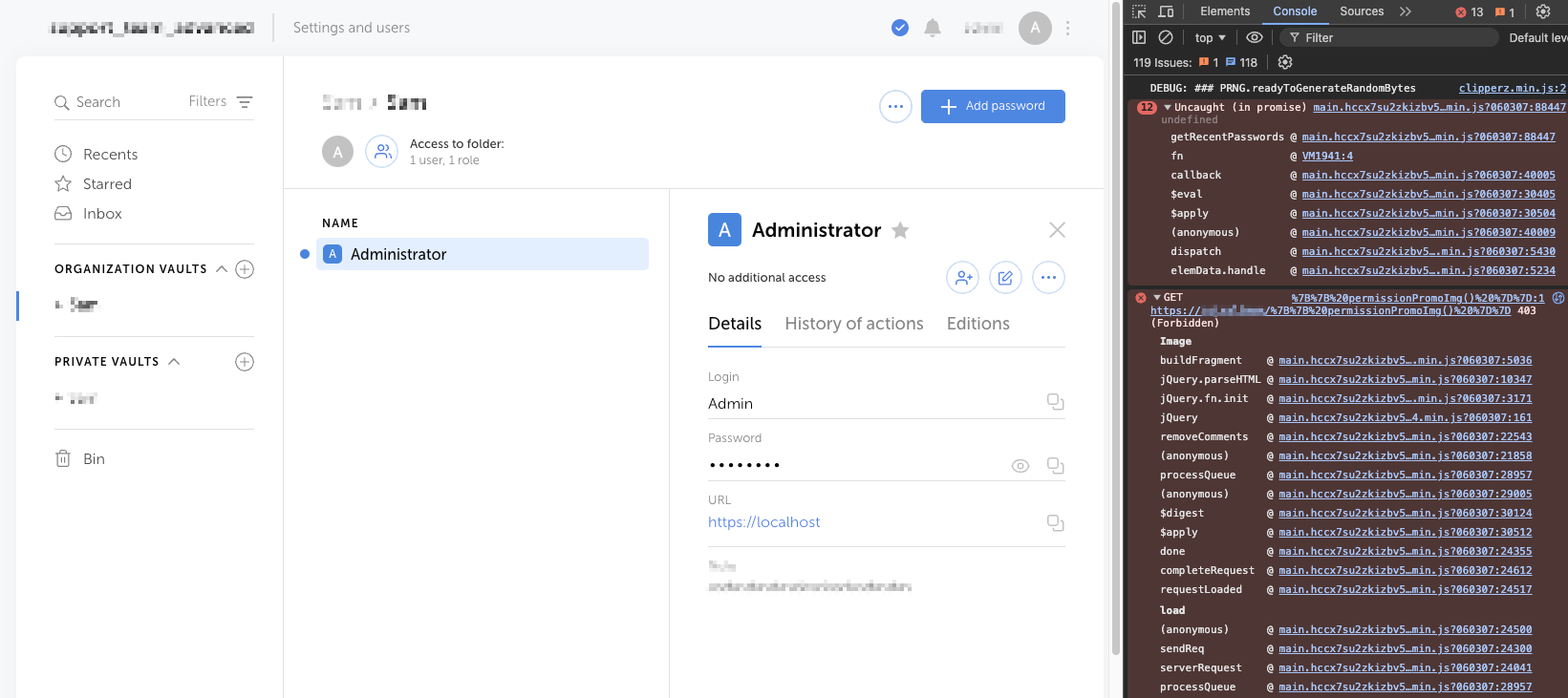Switch to History of actions tab
Screen dimensions: 1568x698
853,324
